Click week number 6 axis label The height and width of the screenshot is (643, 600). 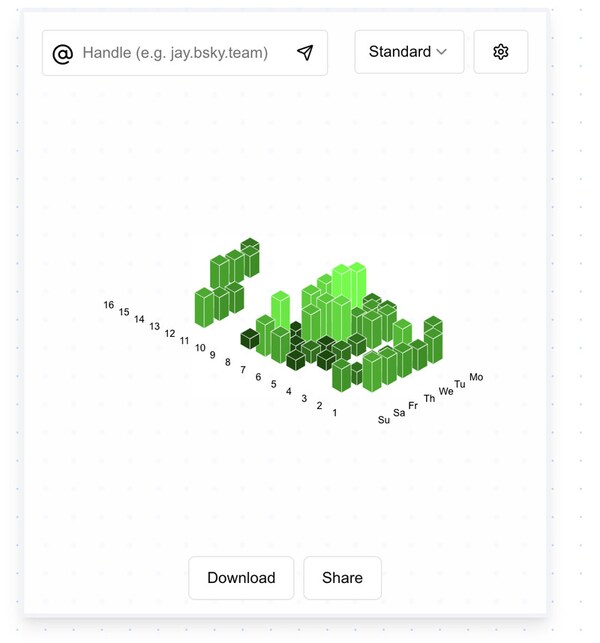(258, 377)
